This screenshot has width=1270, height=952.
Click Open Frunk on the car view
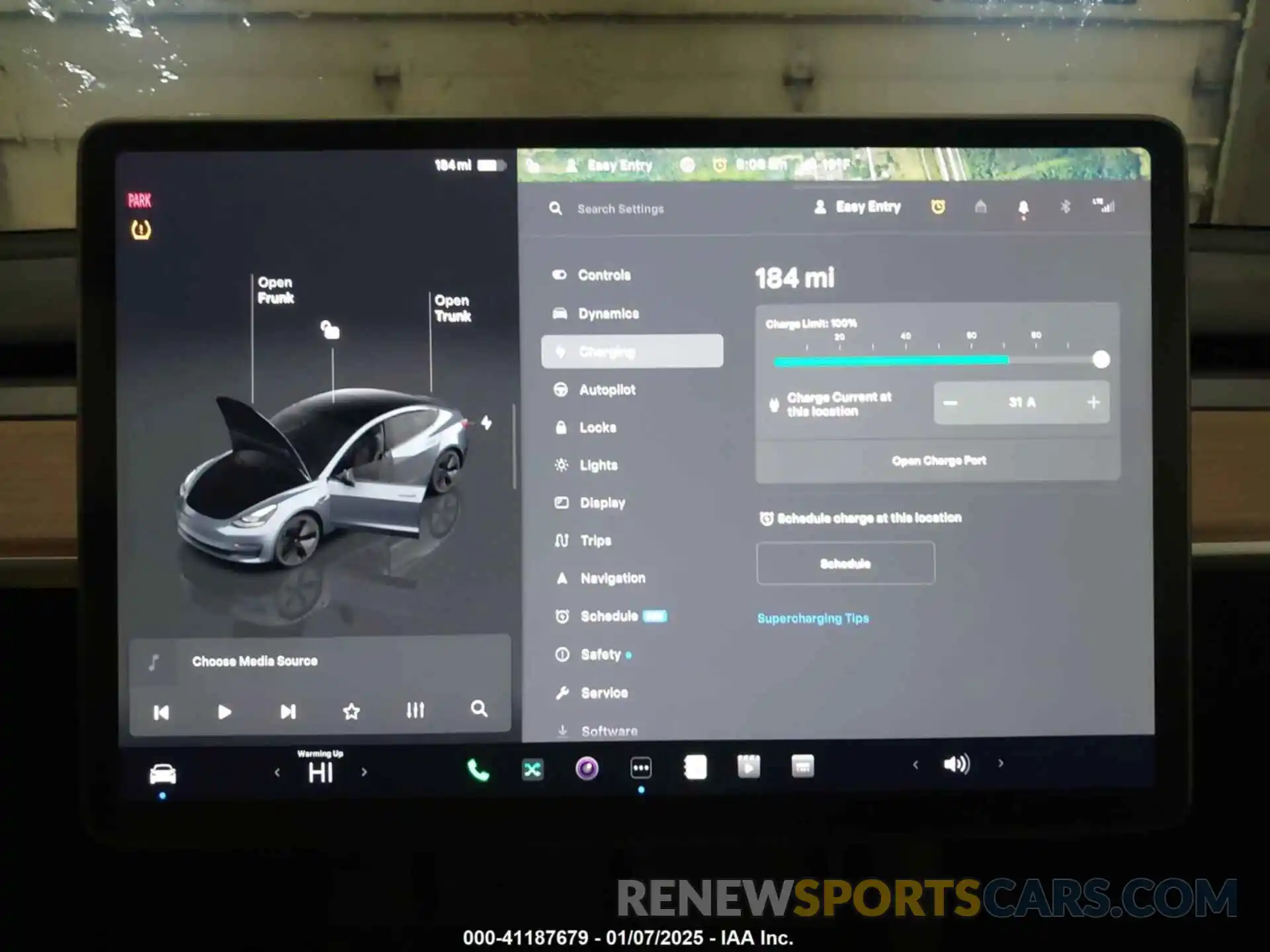[276, 290]
